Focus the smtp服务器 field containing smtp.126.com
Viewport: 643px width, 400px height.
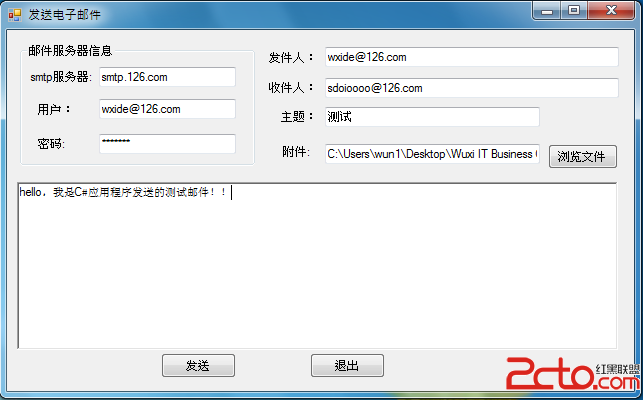(x=167, y=77)
